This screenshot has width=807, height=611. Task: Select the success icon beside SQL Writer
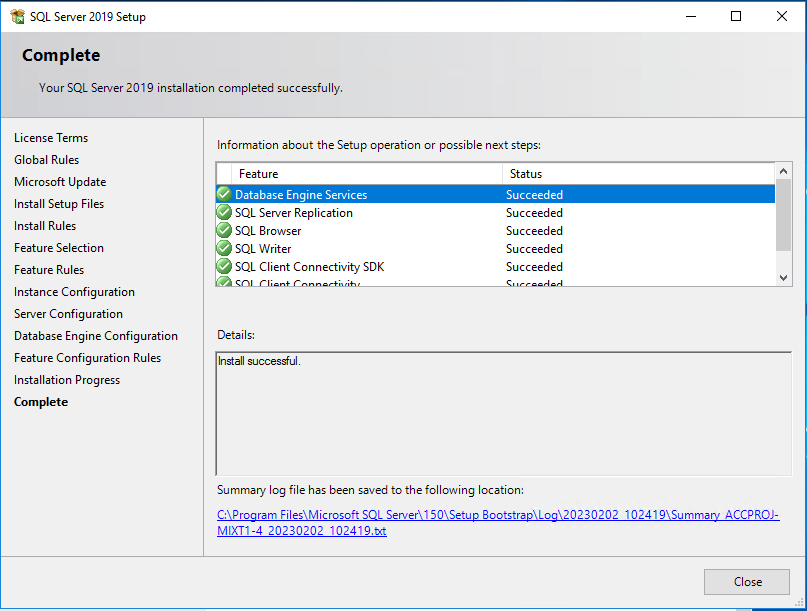click(x=224, y=248)
